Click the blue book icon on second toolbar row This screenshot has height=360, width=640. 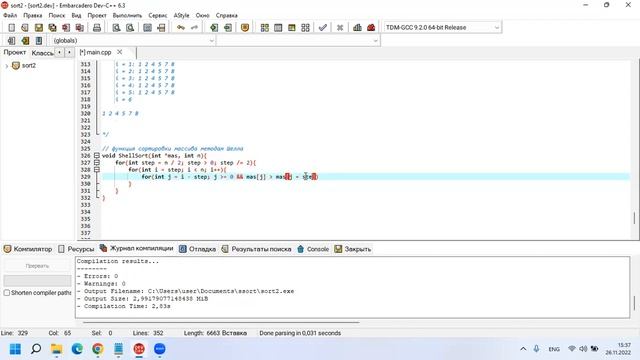(x=39, y=40)
